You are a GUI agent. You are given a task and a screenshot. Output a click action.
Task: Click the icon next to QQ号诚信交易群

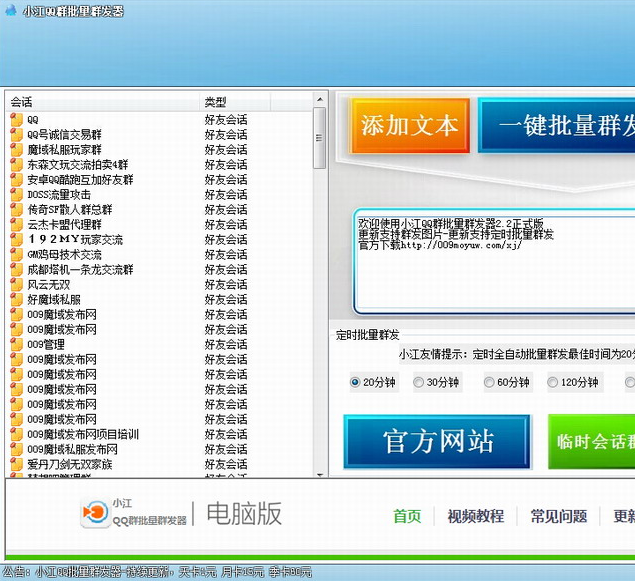pos(16,134)
